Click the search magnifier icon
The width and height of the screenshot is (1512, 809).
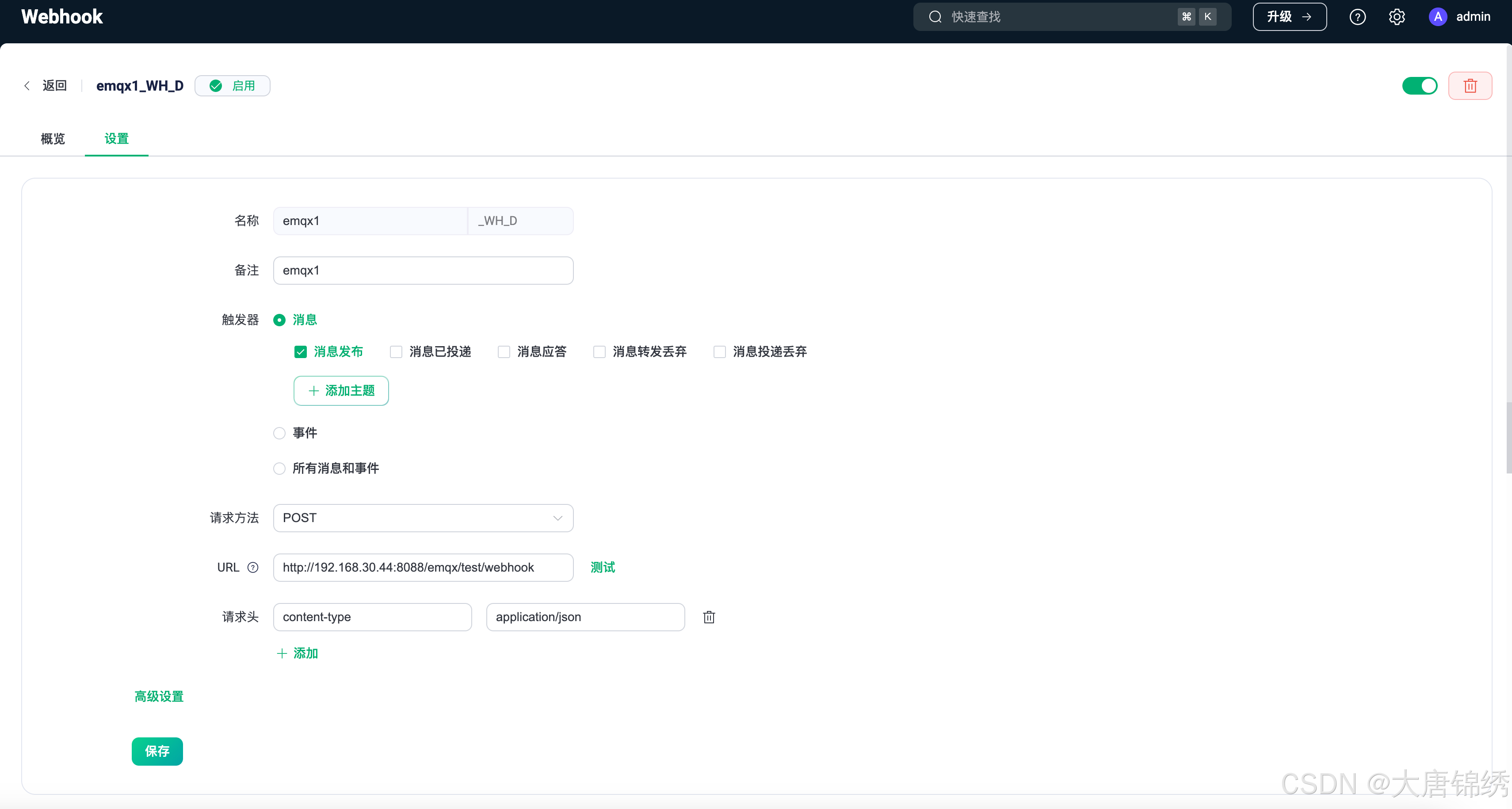pos(935,17)
